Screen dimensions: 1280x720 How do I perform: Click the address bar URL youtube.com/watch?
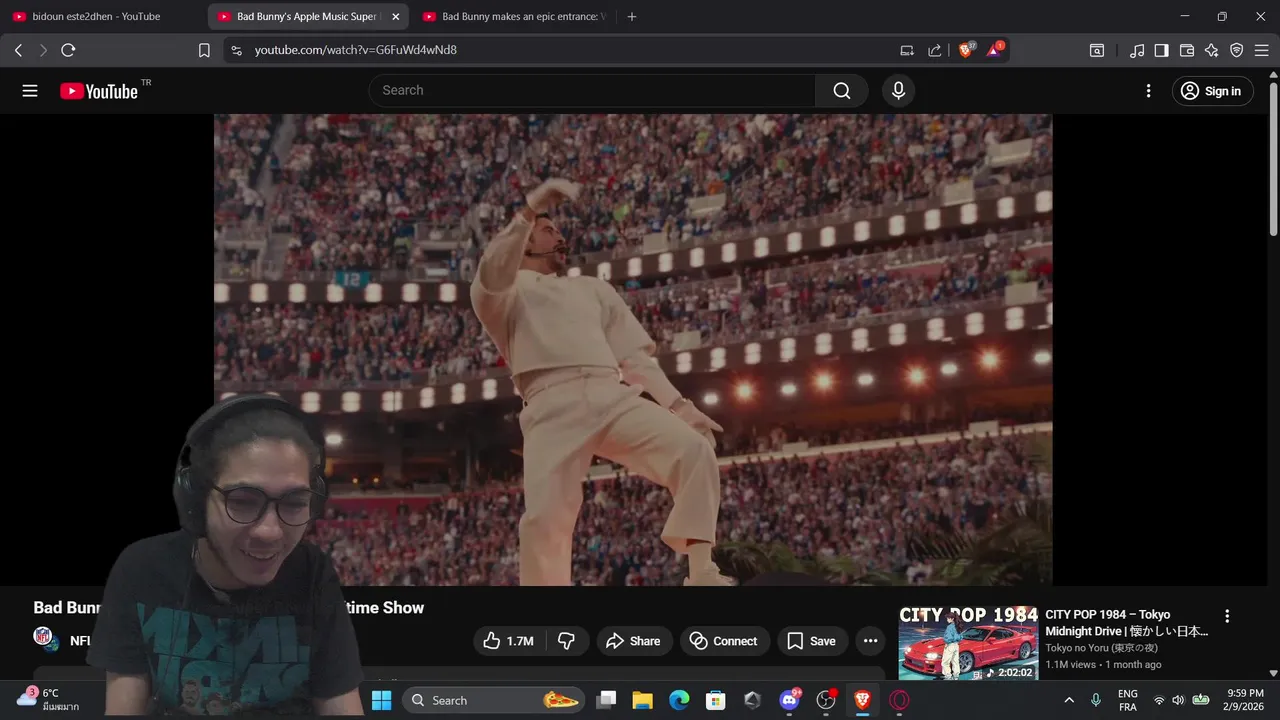pos(355,50)
